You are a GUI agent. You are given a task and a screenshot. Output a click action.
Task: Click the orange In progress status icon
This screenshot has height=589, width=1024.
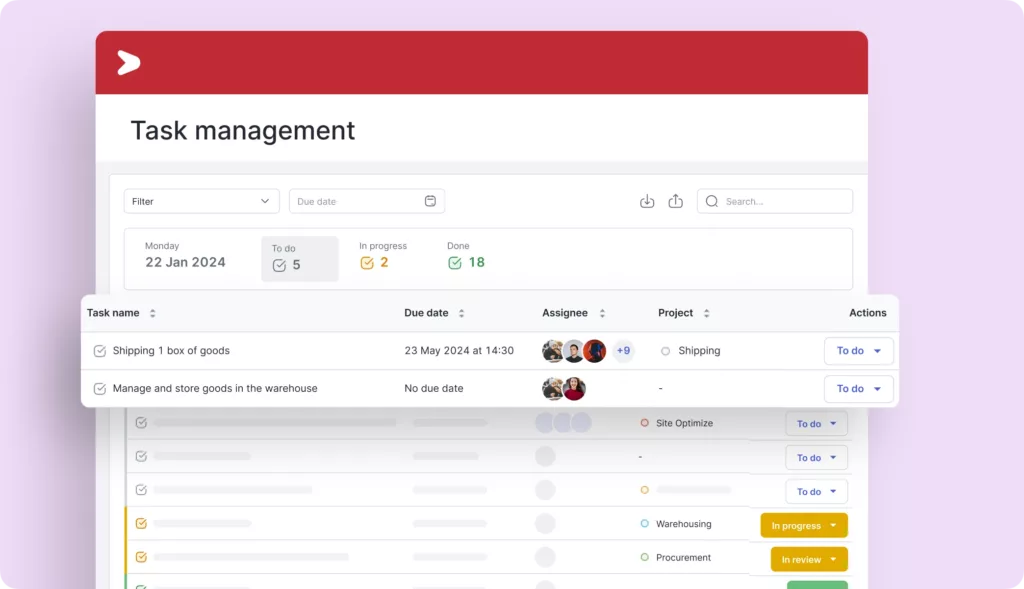click(366, 262)
